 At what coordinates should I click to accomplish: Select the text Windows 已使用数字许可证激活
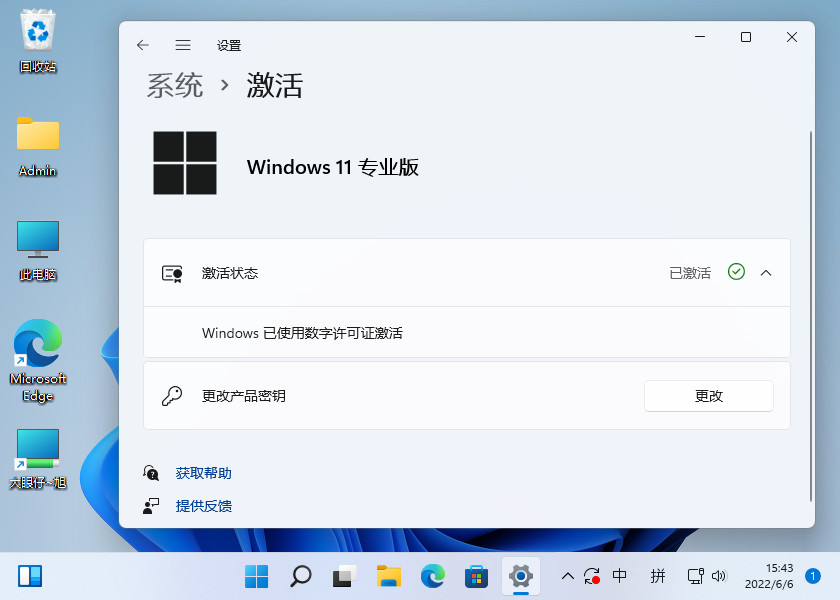click(x=302, y=333)
